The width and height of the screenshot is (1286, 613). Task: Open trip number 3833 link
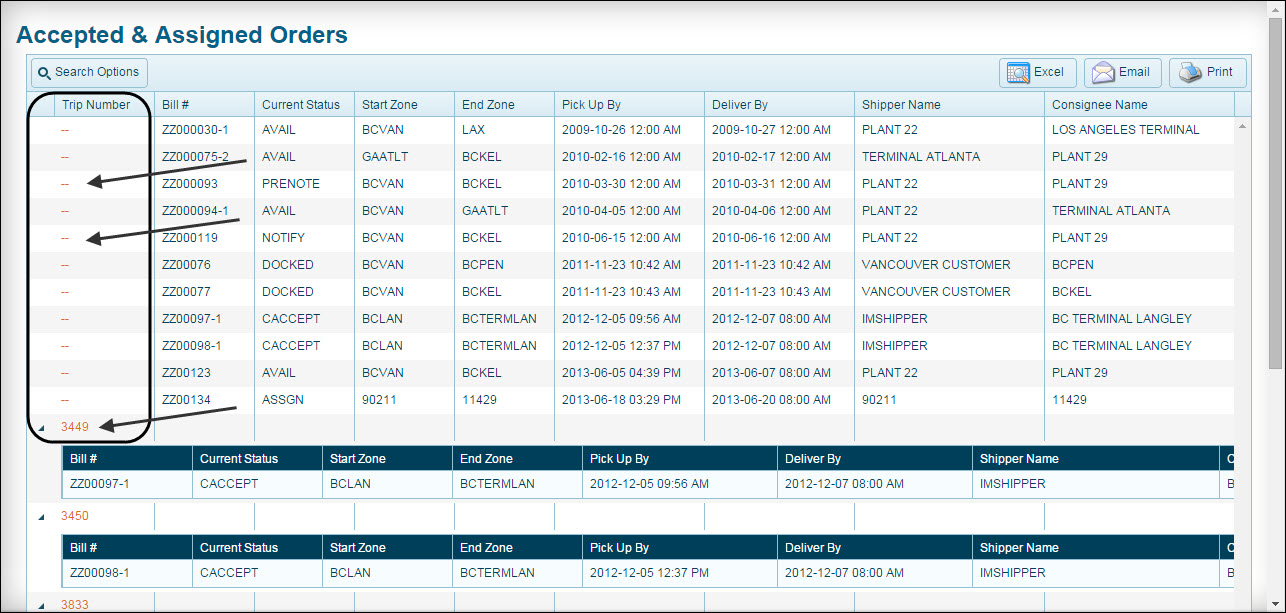[x=75, y=605]
